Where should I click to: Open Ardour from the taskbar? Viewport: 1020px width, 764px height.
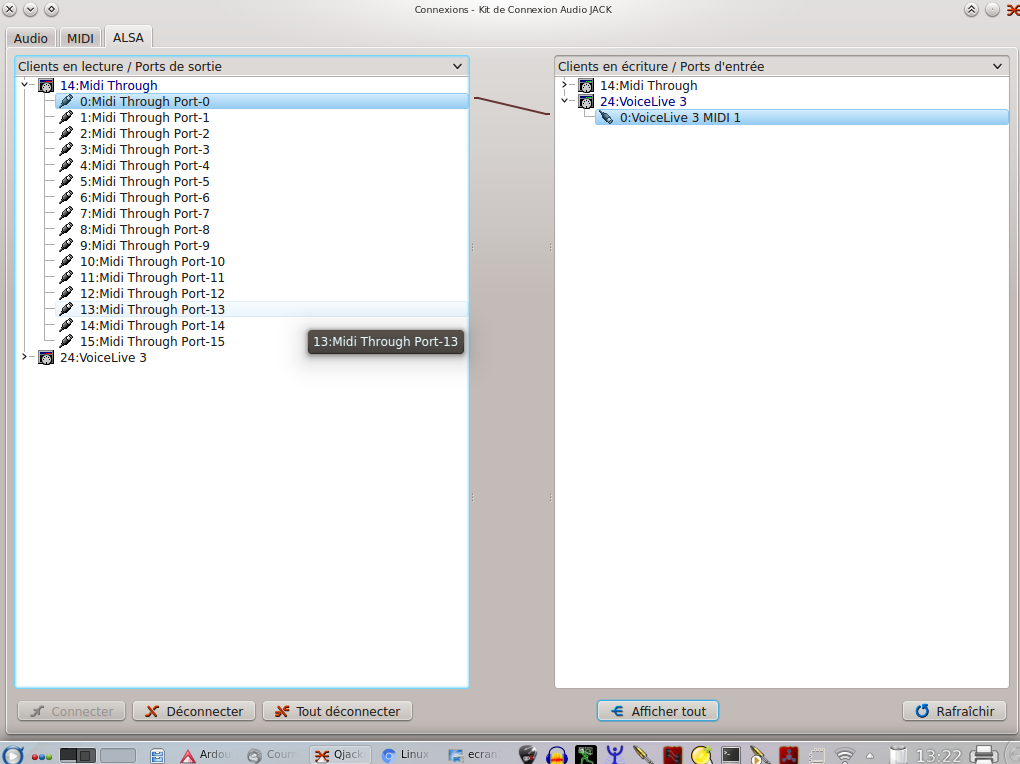click(x=206, y=755)
